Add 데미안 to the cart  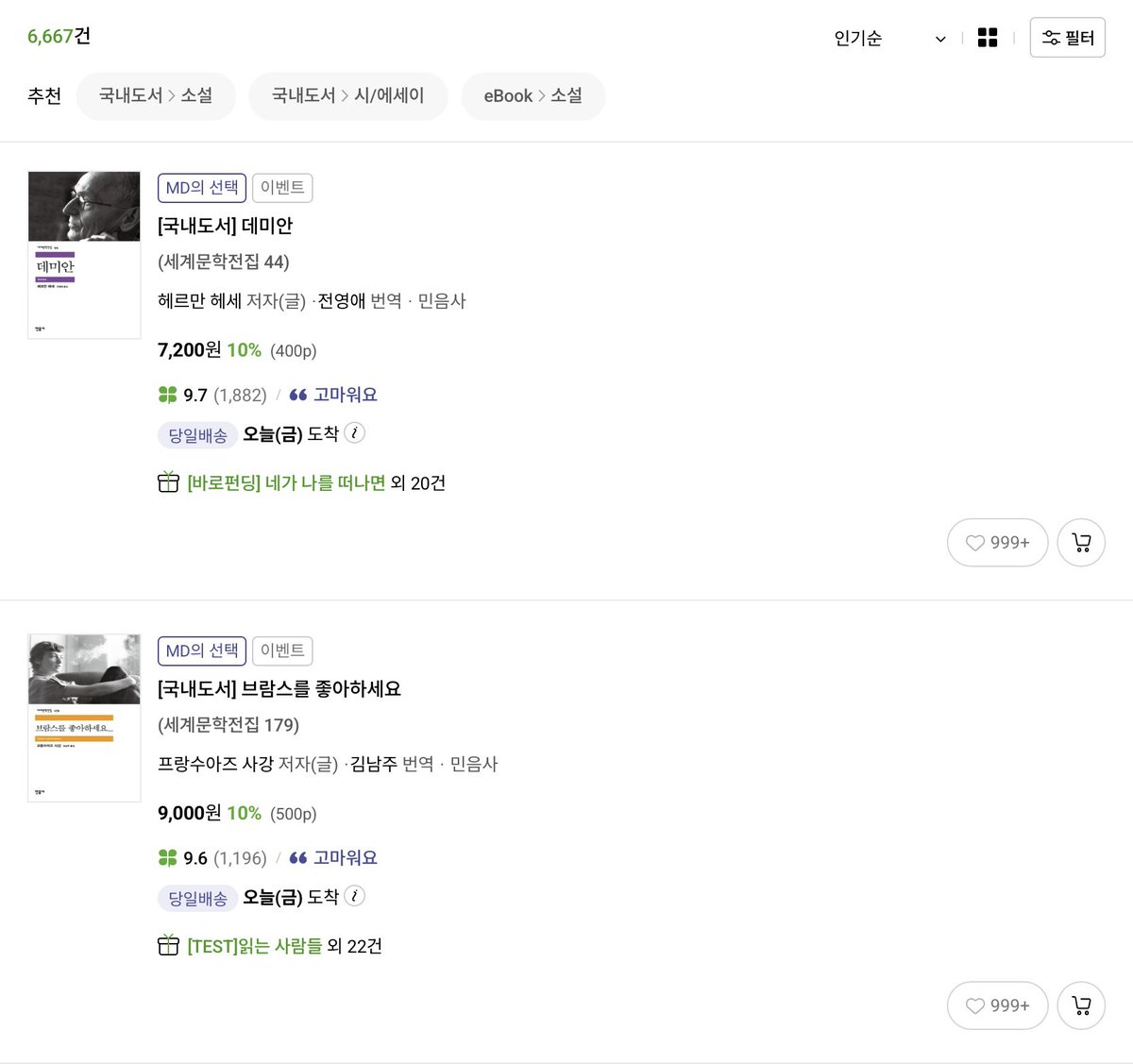click(1081, 542)
